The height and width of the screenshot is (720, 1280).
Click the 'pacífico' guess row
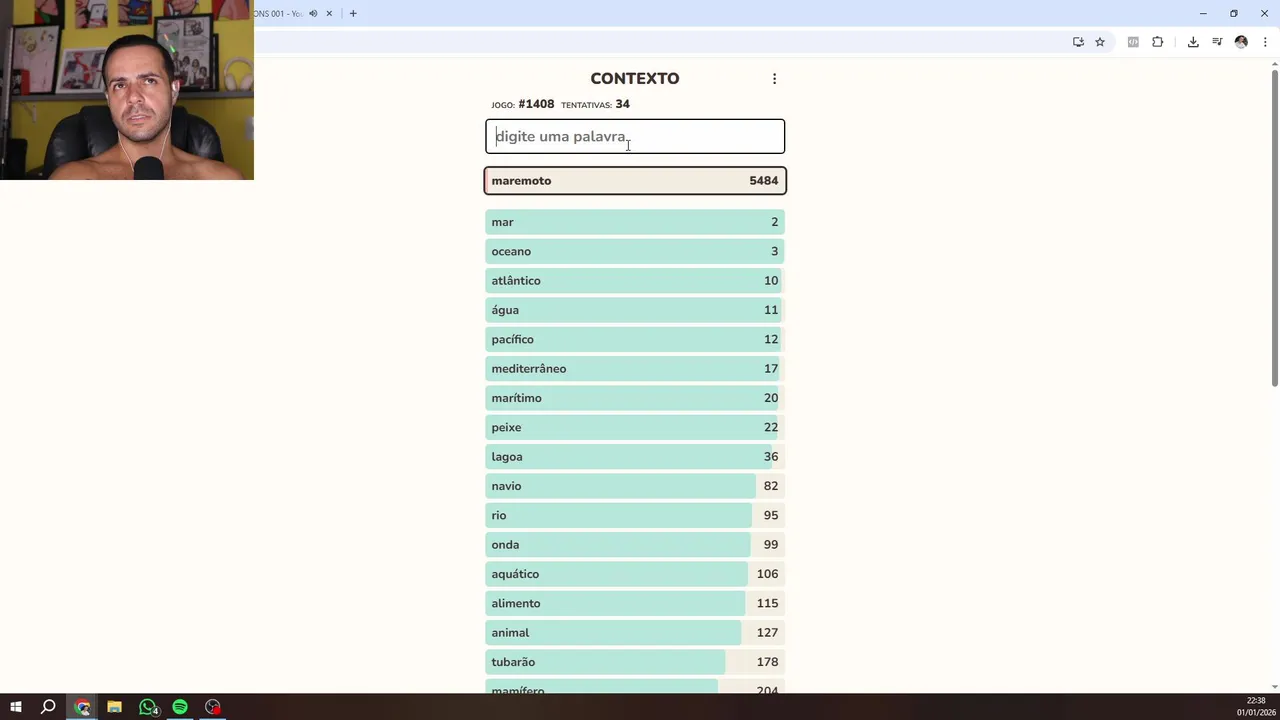point(635,339)
